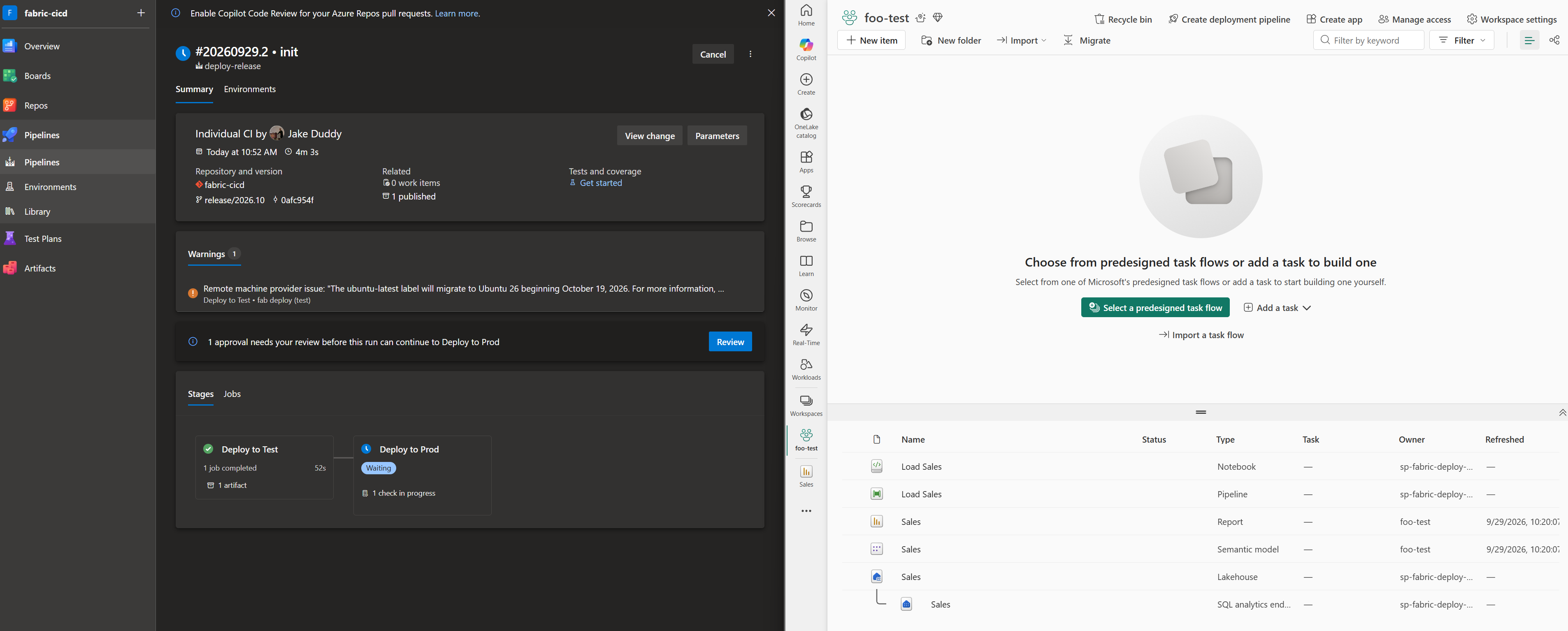Open Workspaces list in Fabric nav
The width and height of the screenshot is (1568, 631).
pos(806,406)
